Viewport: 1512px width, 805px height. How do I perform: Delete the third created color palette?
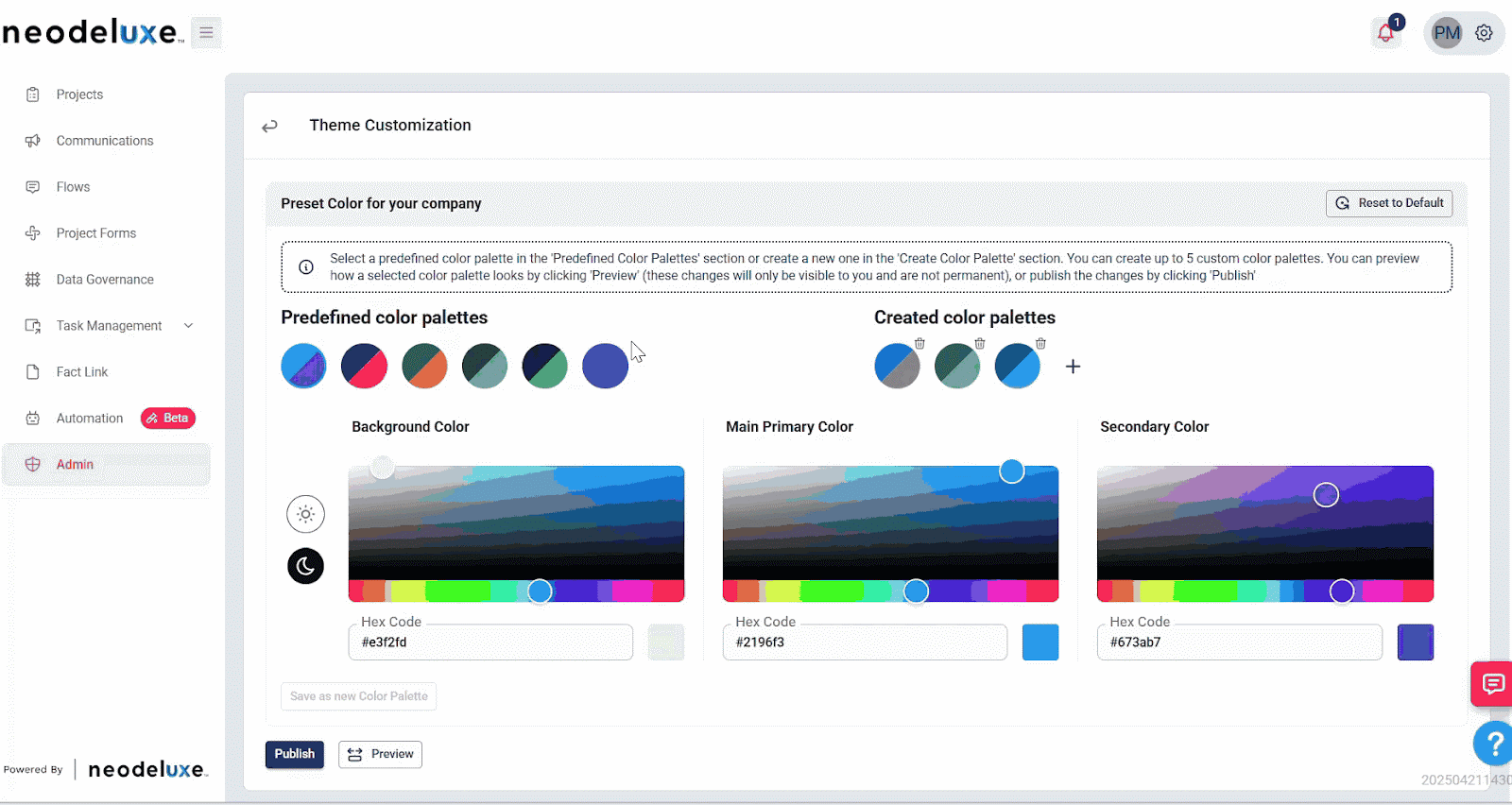click(1040, 343)
